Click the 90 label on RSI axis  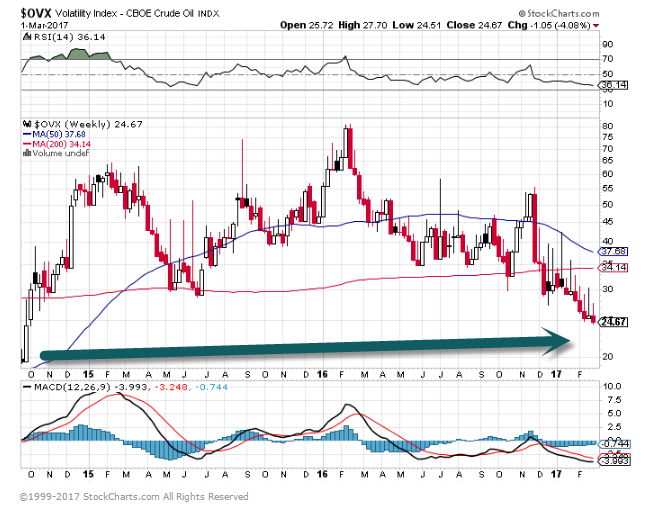tap(608, 44)
